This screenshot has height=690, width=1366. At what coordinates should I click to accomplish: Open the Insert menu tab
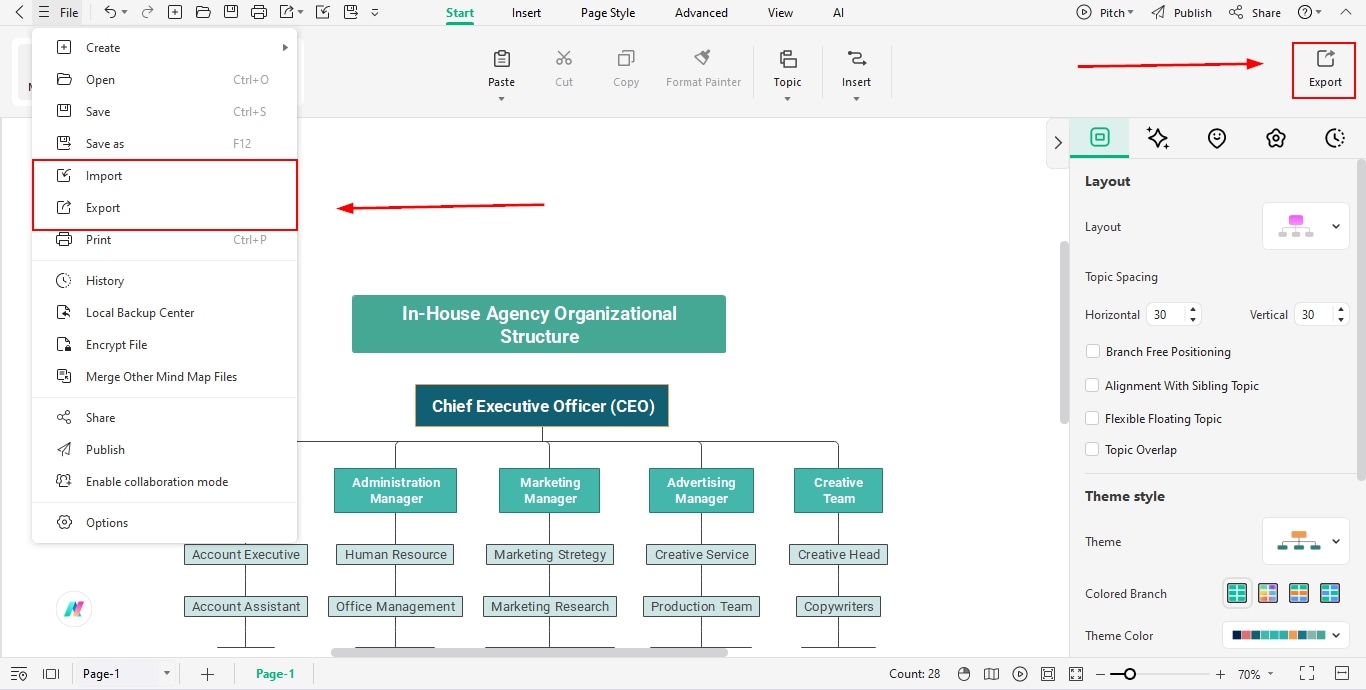click(526, 13)
